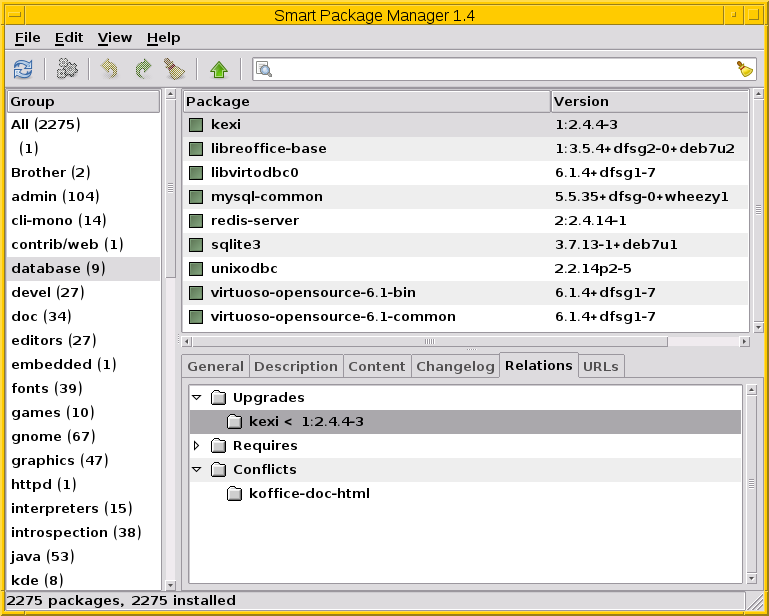
Task: Toggle the install status box for kexi
Action: [196, 125]
